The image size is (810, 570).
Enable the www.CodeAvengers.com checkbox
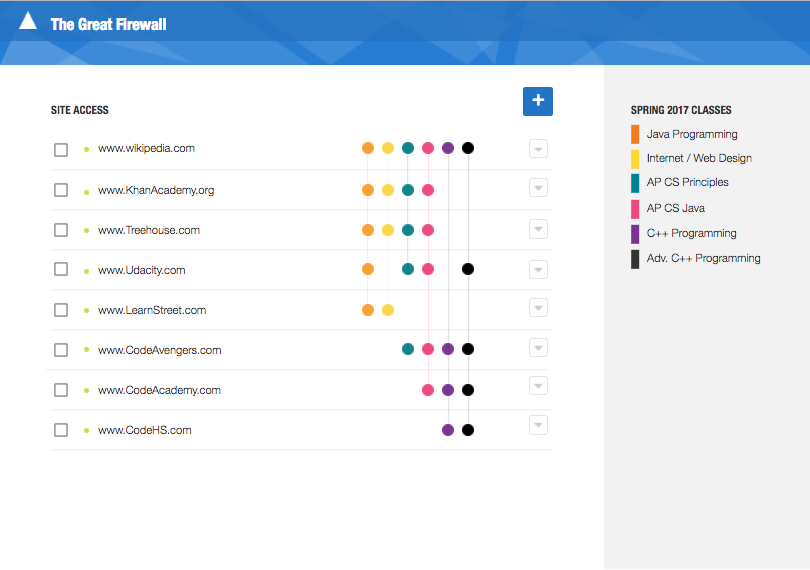point(61,350)
